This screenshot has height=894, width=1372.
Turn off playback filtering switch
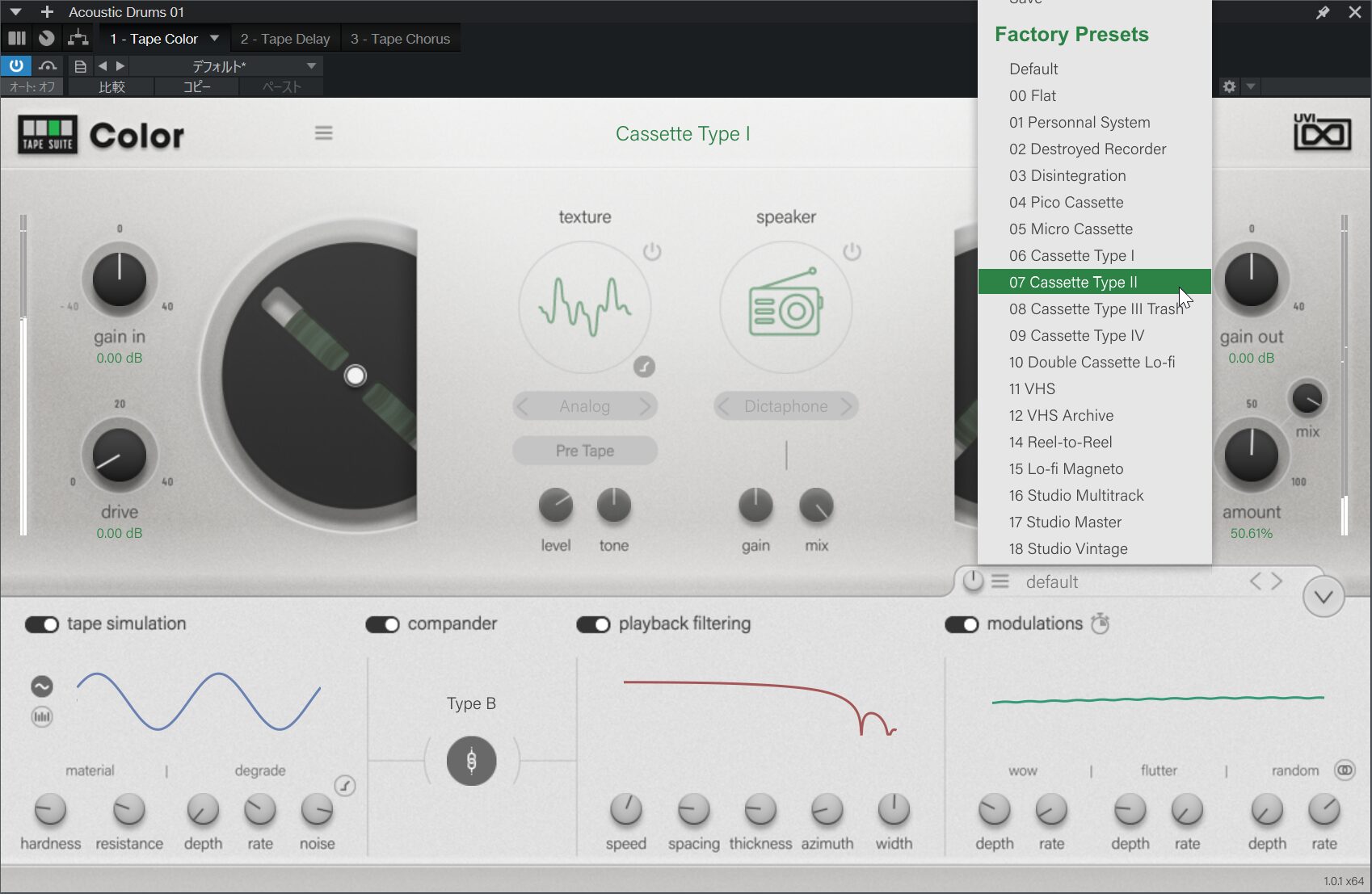pyautogui.click(x=593, y=624)
